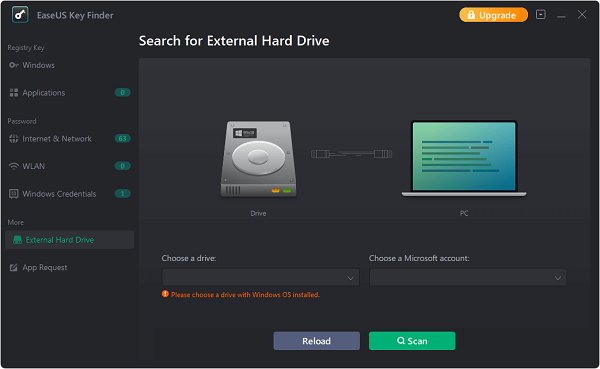
Task: Click the 'Drive' label under the disk
Action: click(258, 213)
